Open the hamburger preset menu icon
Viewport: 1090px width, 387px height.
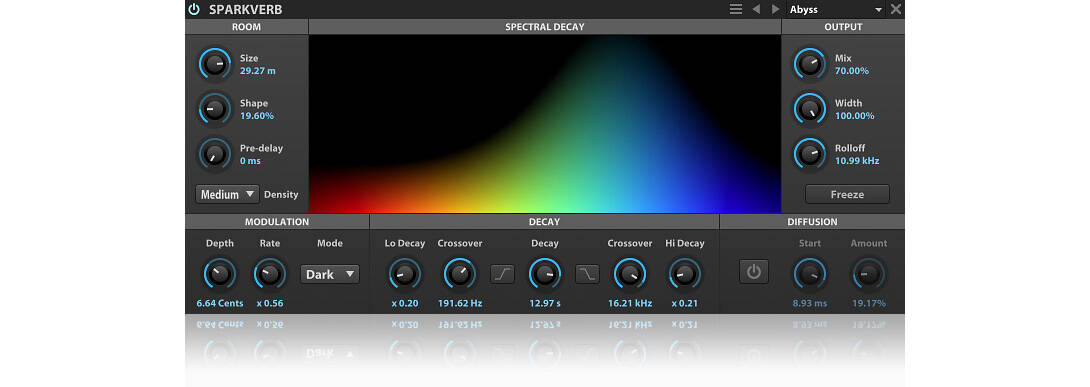click(x=735, y=10)
